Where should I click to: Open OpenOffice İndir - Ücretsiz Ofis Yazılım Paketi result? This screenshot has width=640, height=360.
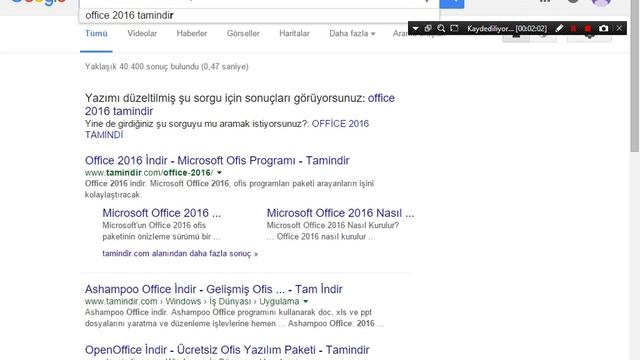coord(227,350)
